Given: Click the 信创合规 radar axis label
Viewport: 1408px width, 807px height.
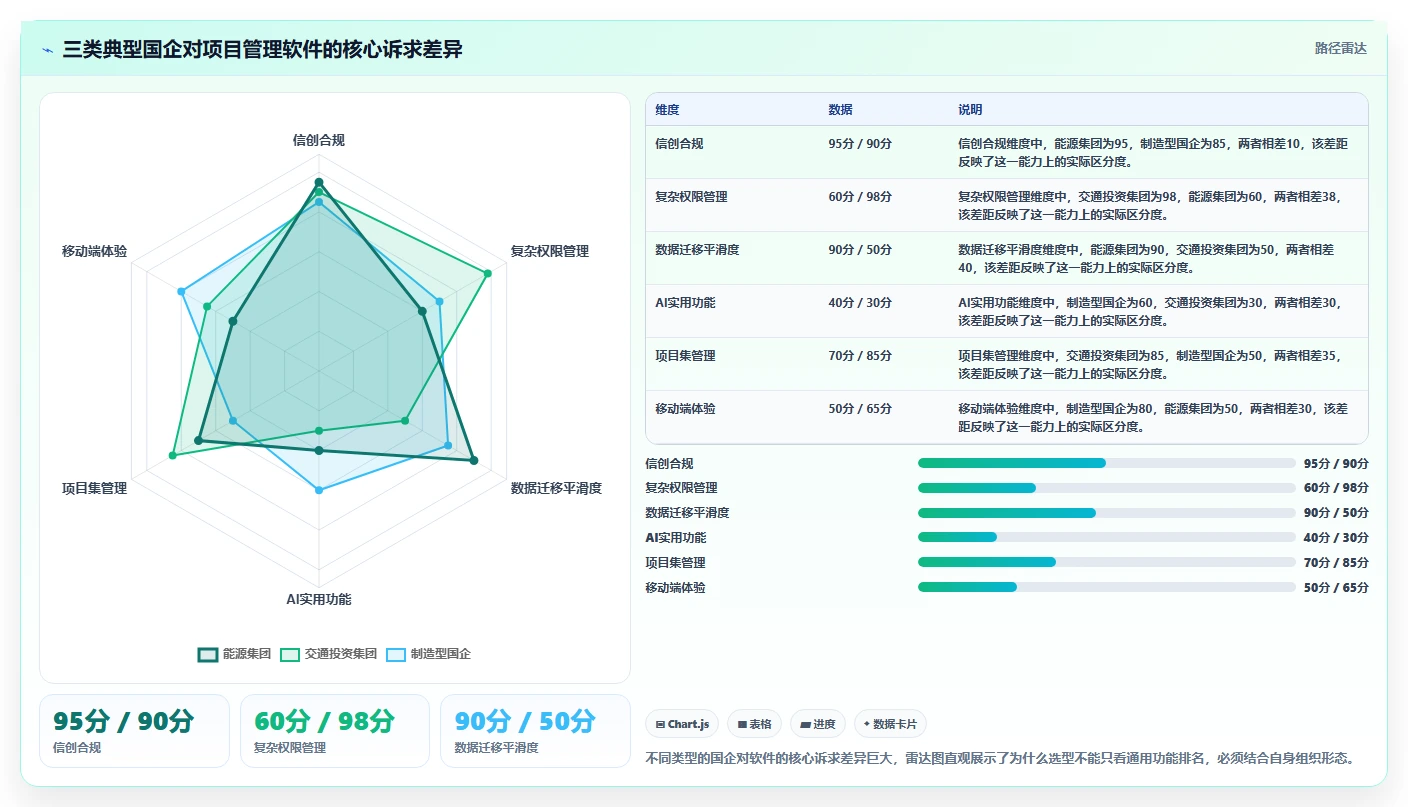Looking at the screenshot, I should pyautogui.click(x=319, y=140).
